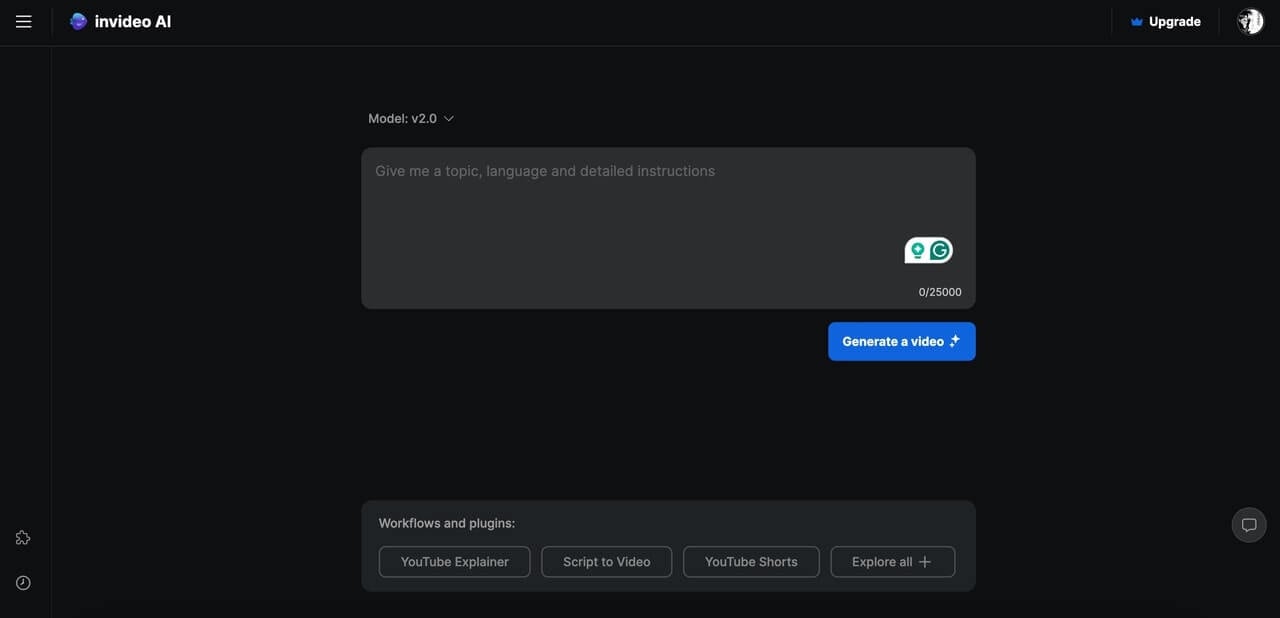Open the chat support bubble icon
Image resolution: width=1280 pixels, height=618 pixels.
tap(1249, 525)
